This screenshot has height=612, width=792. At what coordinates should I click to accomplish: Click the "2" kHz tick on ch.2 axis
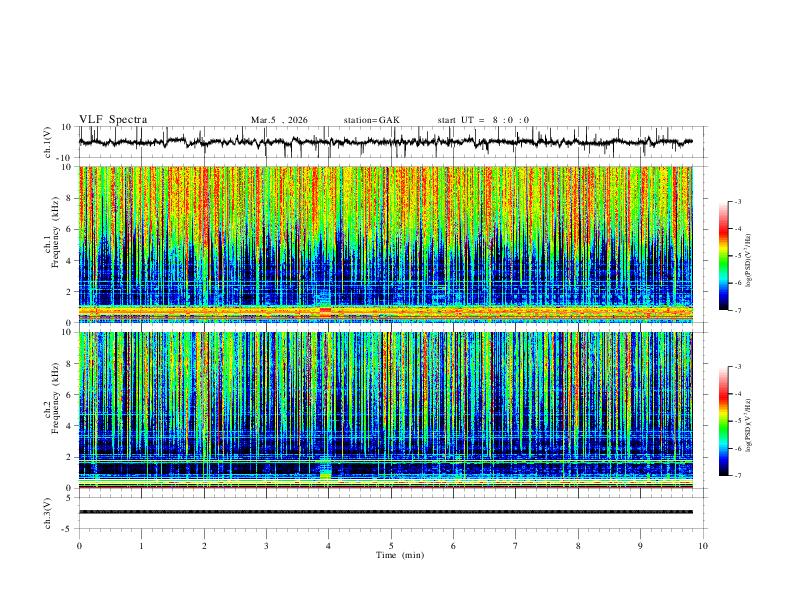pyautogui.click(x=70, y=457)
